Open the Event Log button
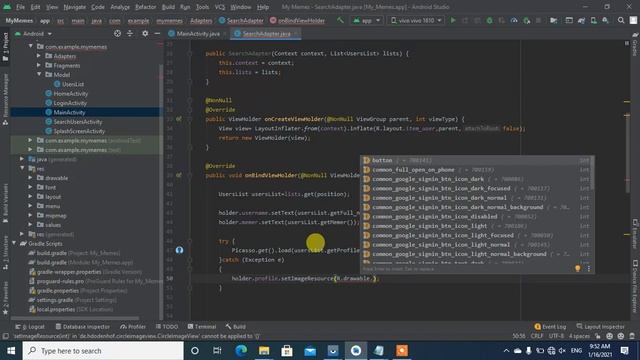The image size is (640, 360). (551, 327)
